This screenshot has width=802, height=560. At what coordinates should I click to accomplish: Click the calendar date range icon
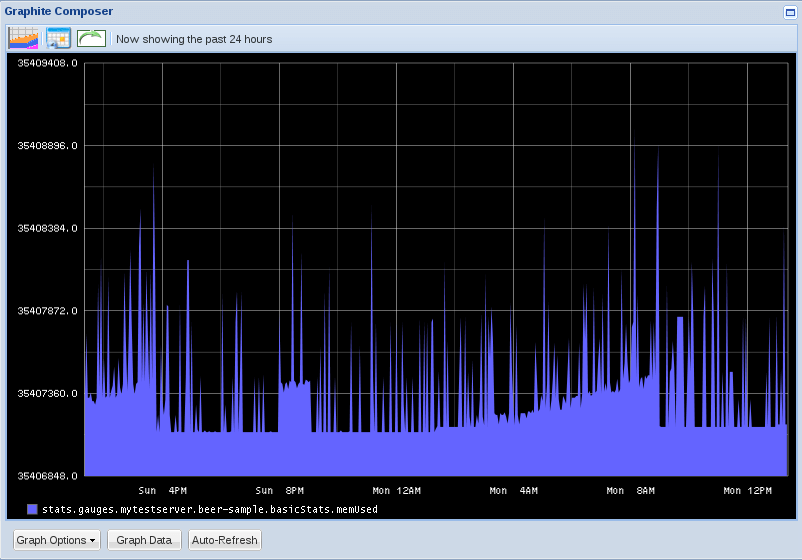coord(58,39)
